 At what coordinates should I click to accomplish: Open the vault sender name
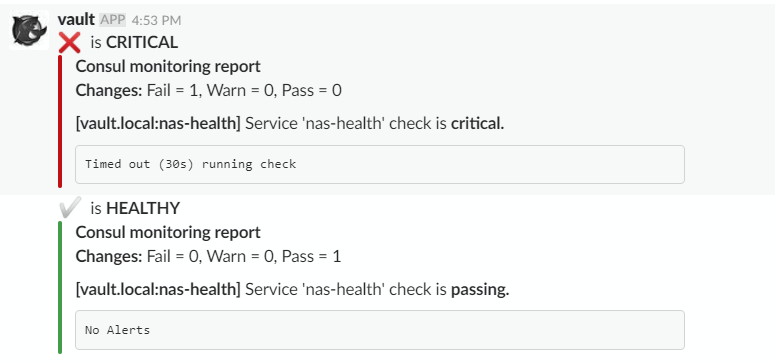pos(76,19)
